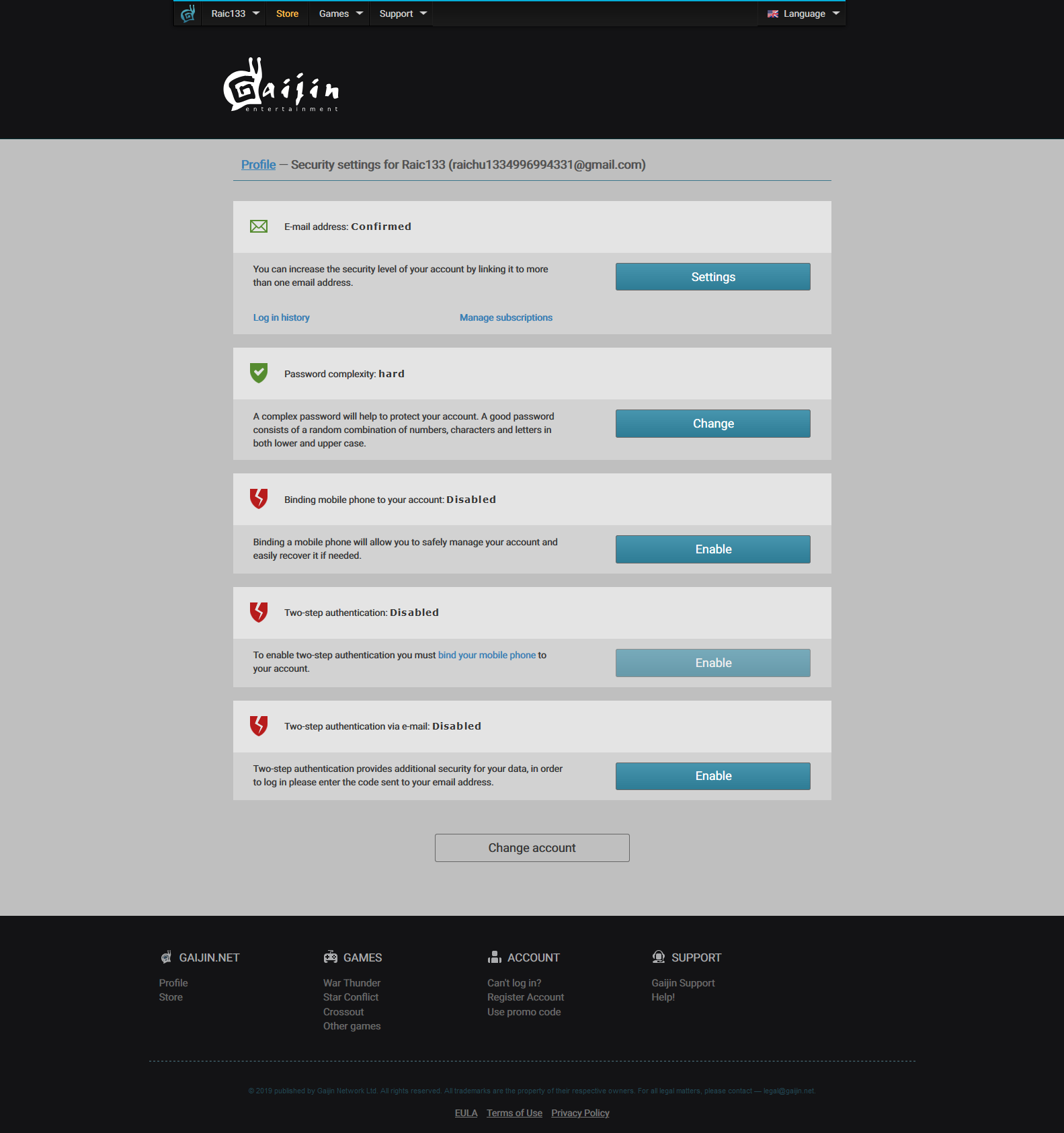Click the green shield password complexity icon

259,373
